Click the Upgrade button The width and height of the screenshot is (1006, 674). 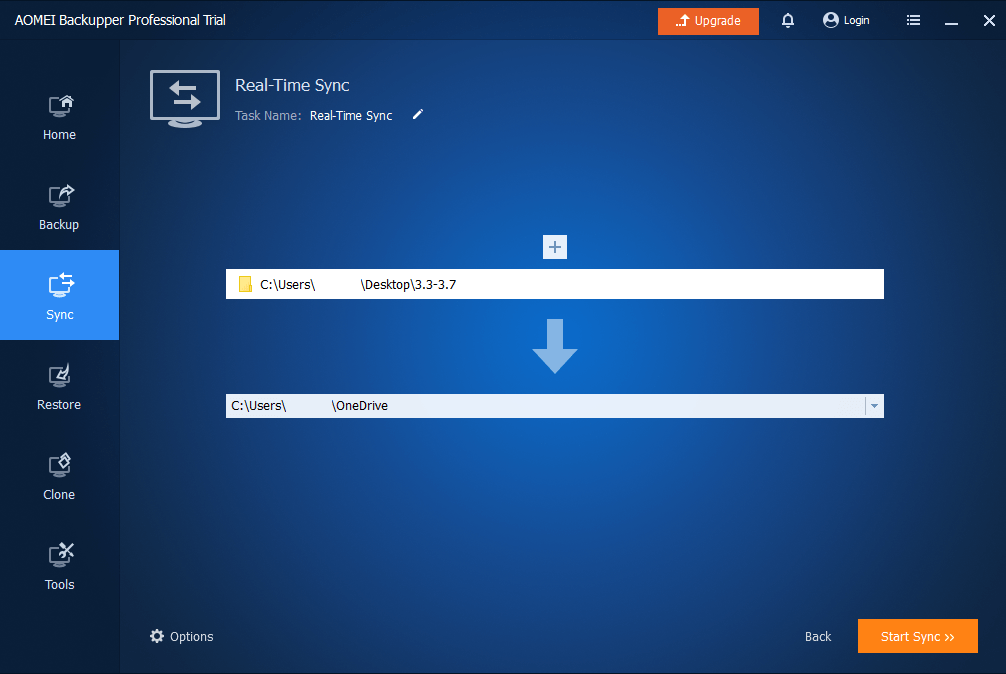(x=708, y=21)
